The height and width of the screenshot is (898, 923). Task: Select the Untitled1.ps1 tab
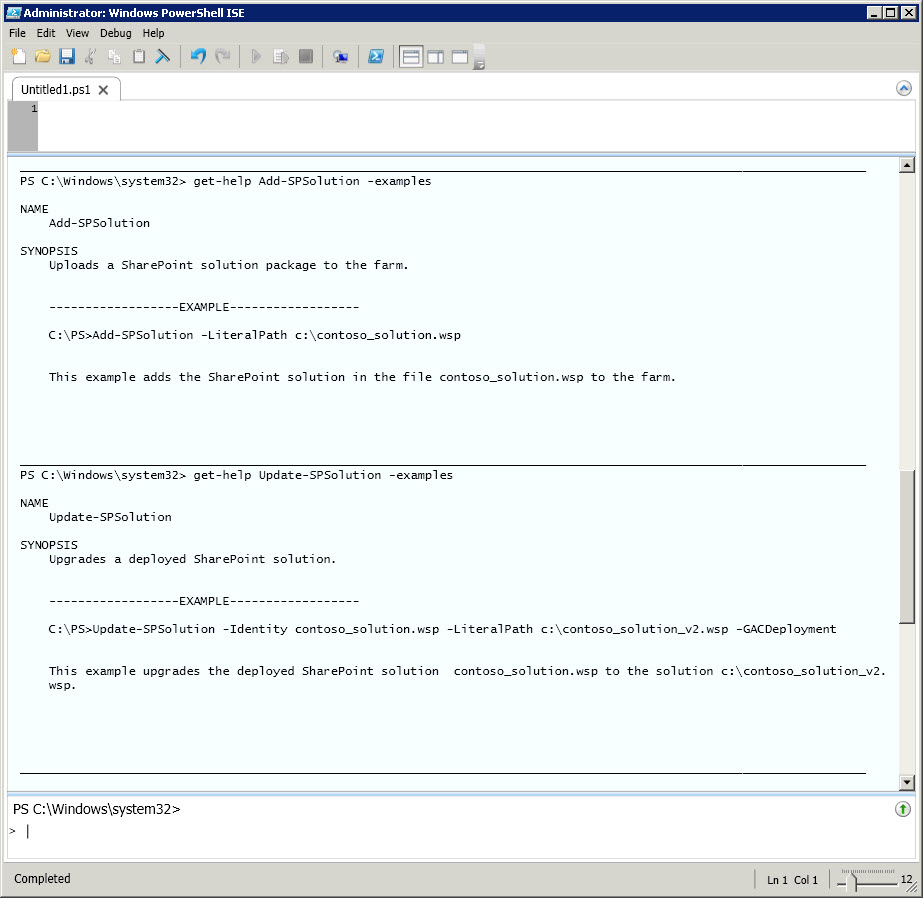[55, 89]
